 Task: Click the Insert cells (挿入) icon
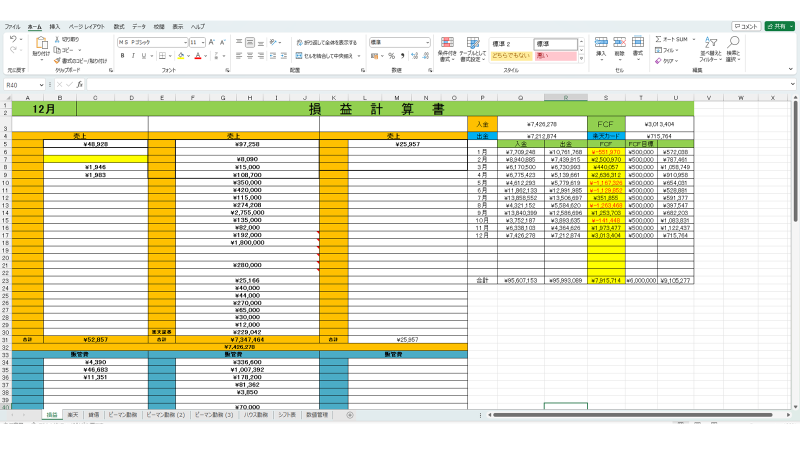(602, 45)
